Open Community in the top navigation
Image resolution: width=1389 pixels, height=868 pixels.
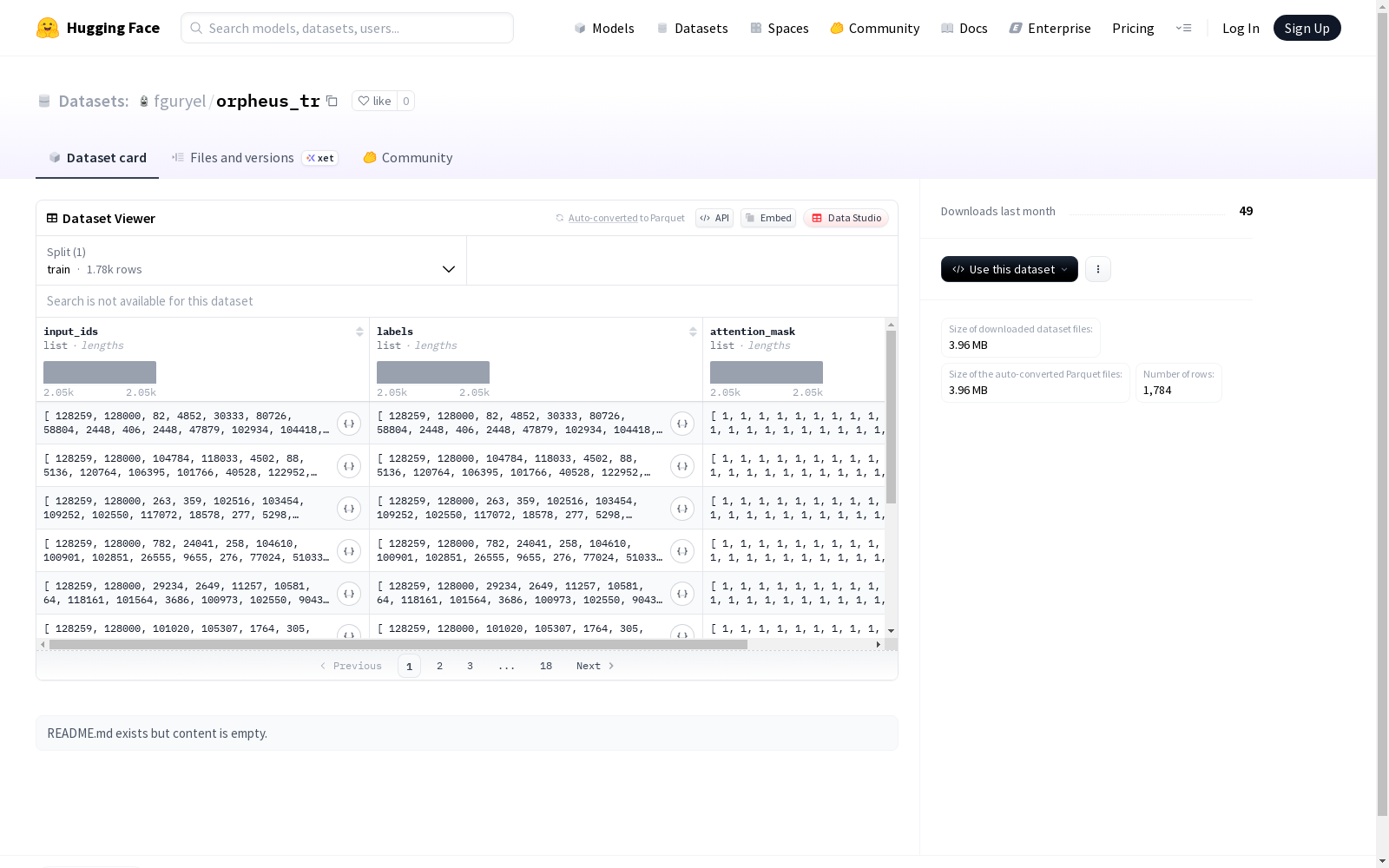pyautogui.click(x=874, y=28)
